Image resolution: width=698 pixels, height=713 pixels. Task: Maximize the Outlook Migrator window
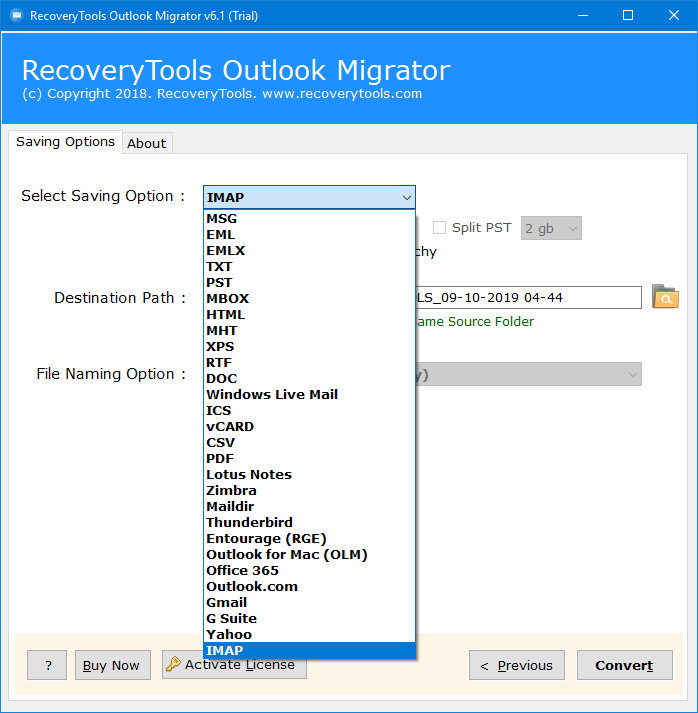point(628,15)
